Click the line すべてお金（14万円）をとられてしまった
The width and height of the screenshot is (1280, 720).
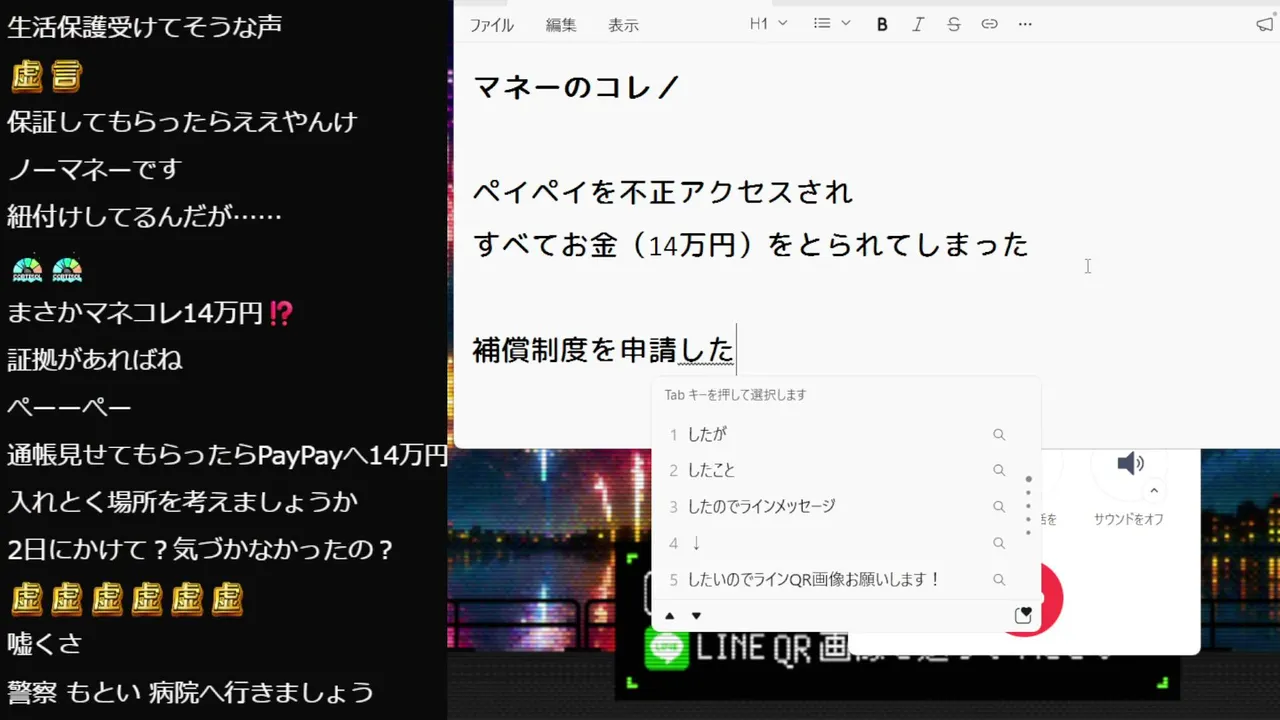tap(751, 244)
